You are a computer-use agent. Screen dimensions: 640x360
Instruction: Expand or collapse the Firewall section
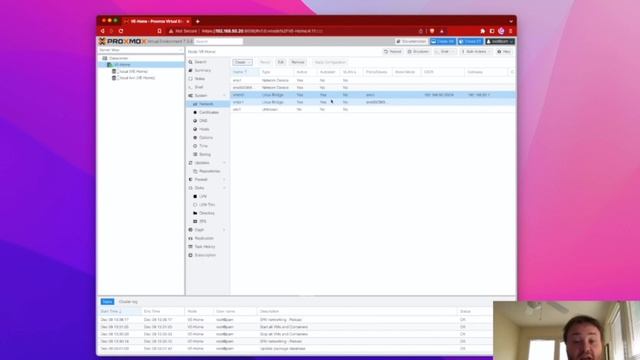(224, 180)
